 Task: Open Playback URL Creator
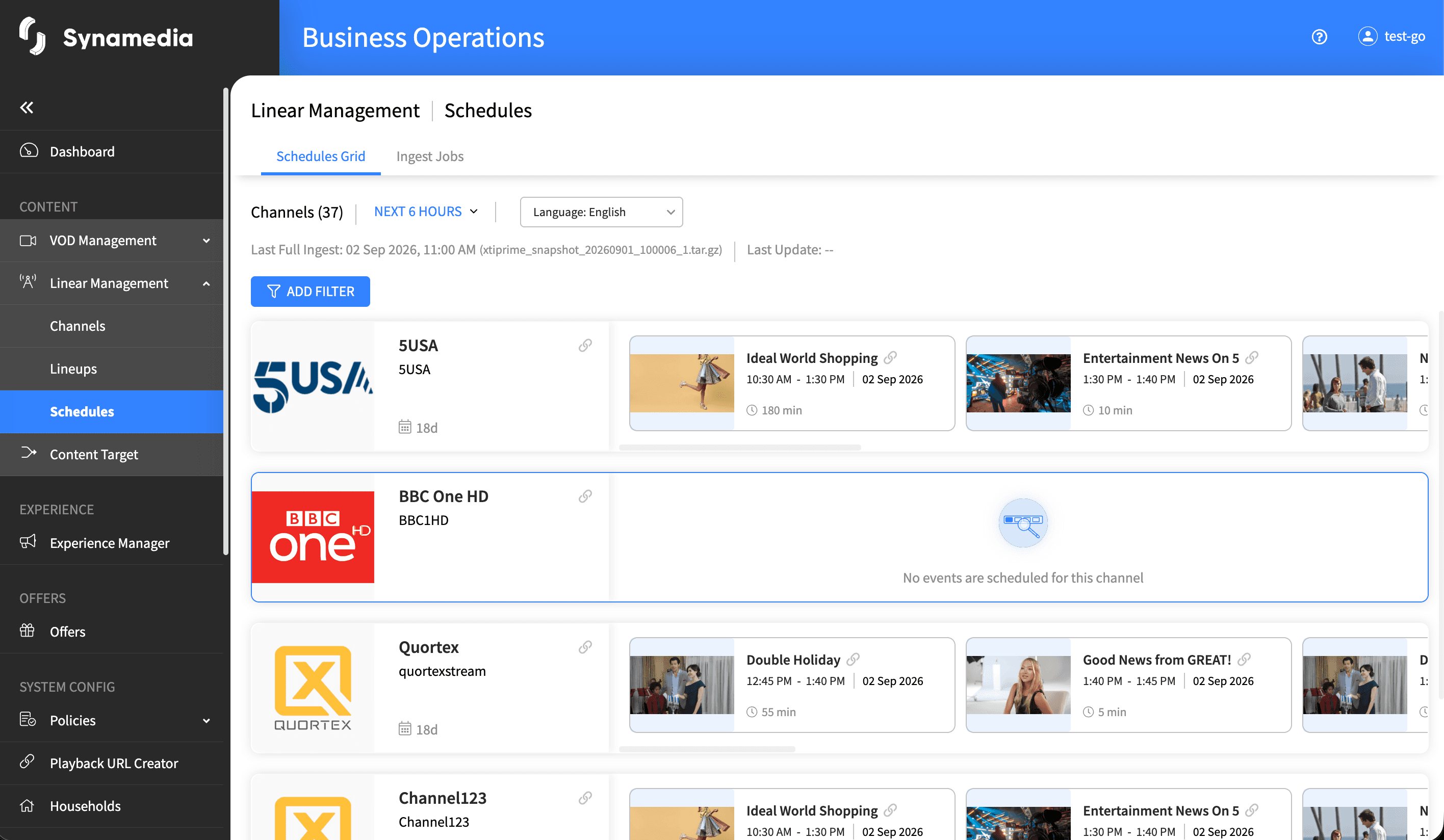tap(112, 763)
